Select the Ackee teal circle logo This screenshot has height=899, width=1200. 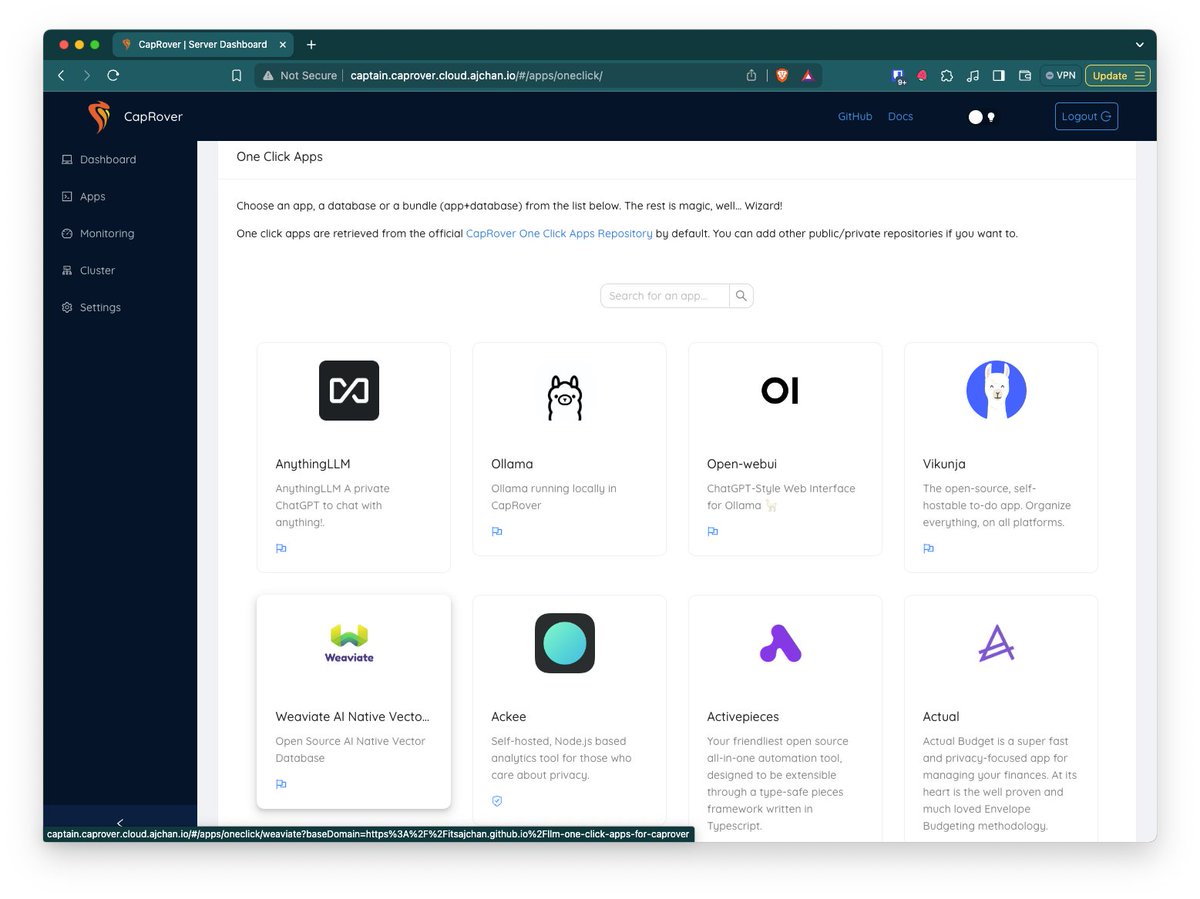point(565,643)
